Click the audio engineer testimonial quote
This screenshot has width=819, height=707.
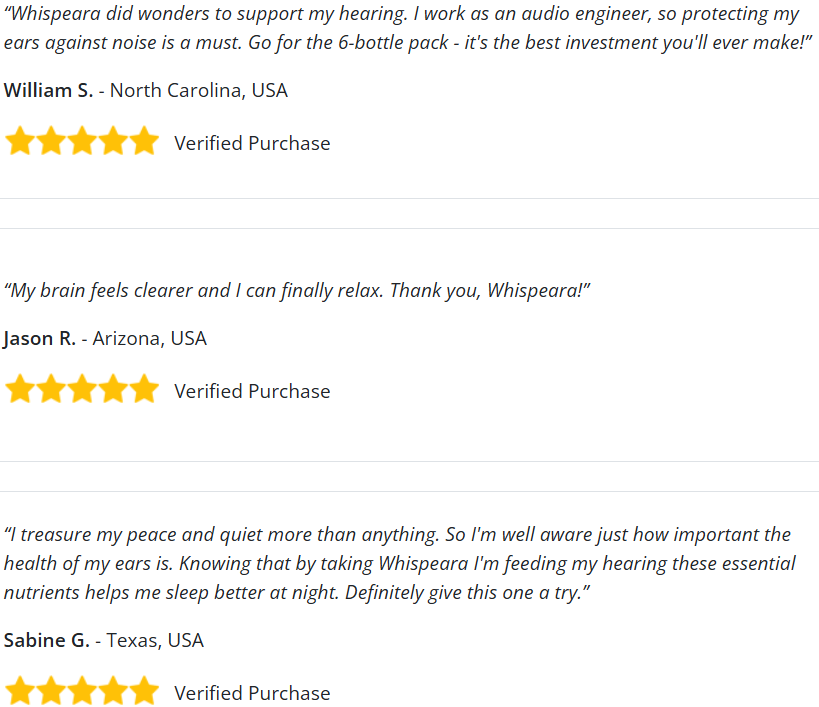408,28
